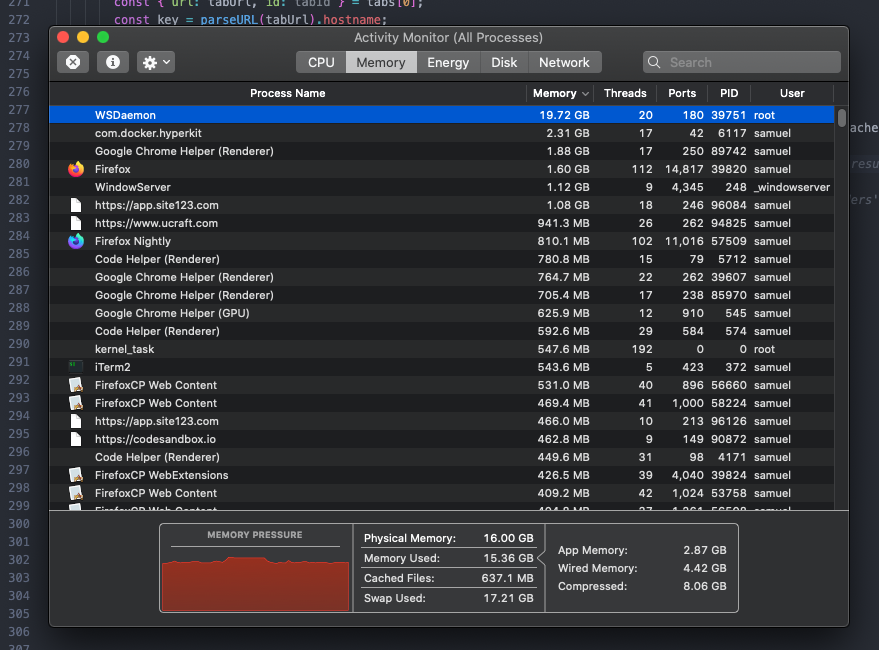The image size is (879, 650).
Task: Select Code Helper (Renderer) using 780.8 MB
Action: (442, 259)
